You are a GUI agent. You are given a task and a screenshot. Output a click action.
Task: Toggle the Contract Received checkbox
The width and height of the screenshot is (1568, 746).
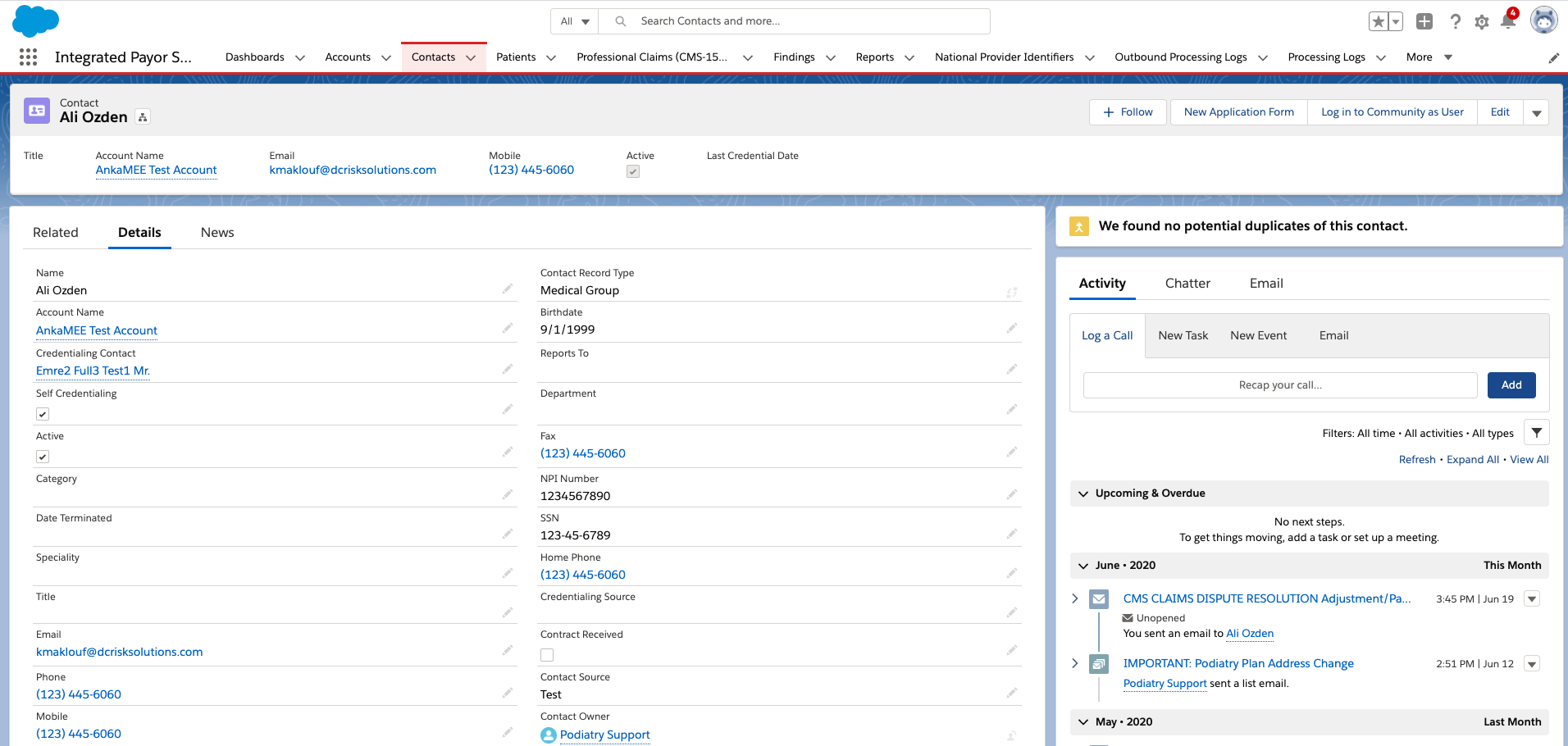pyautogui.click(x=547, y=655)
